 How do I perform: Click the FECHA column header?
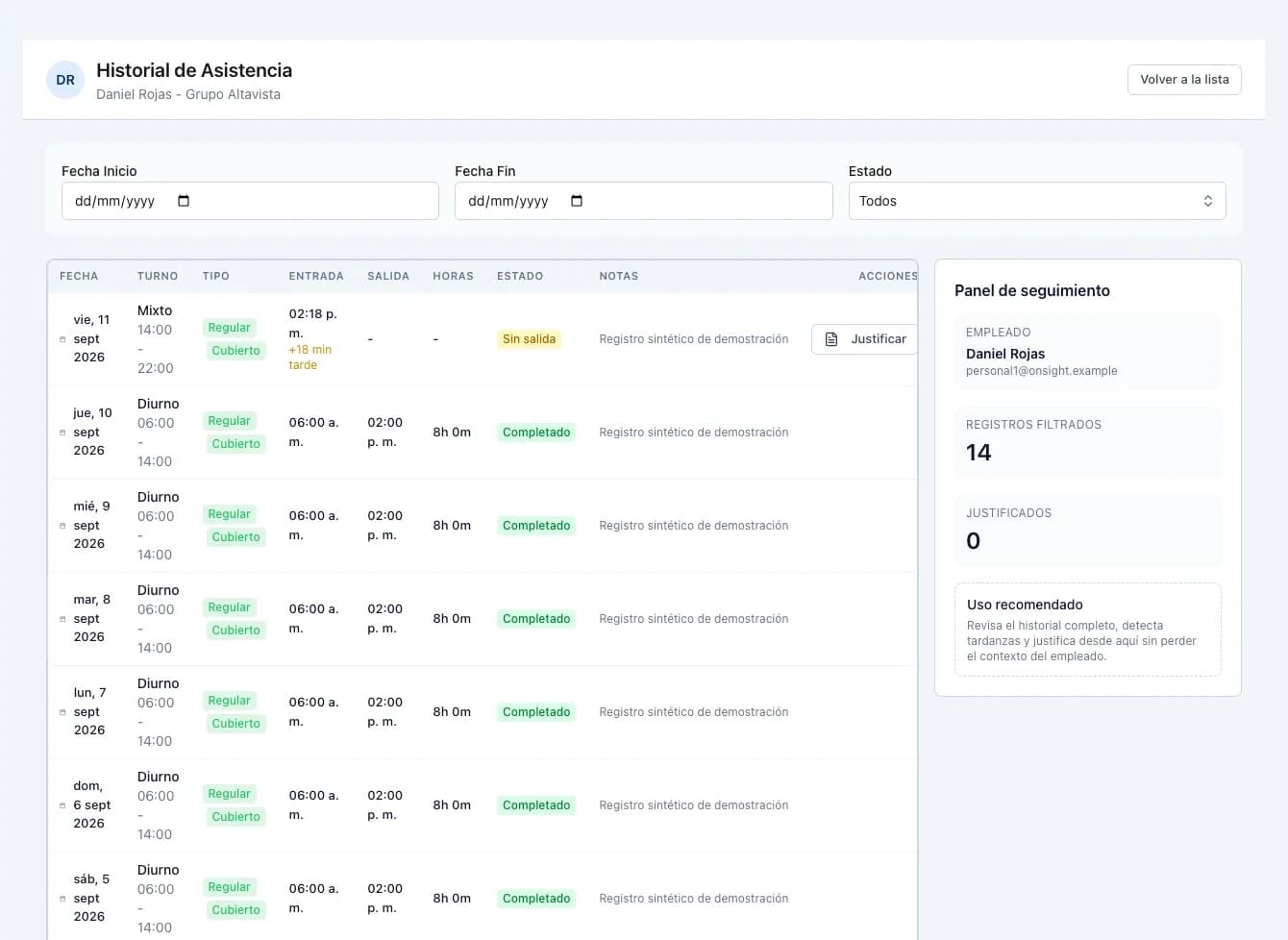pyautogui.click(x=79, y=276)
